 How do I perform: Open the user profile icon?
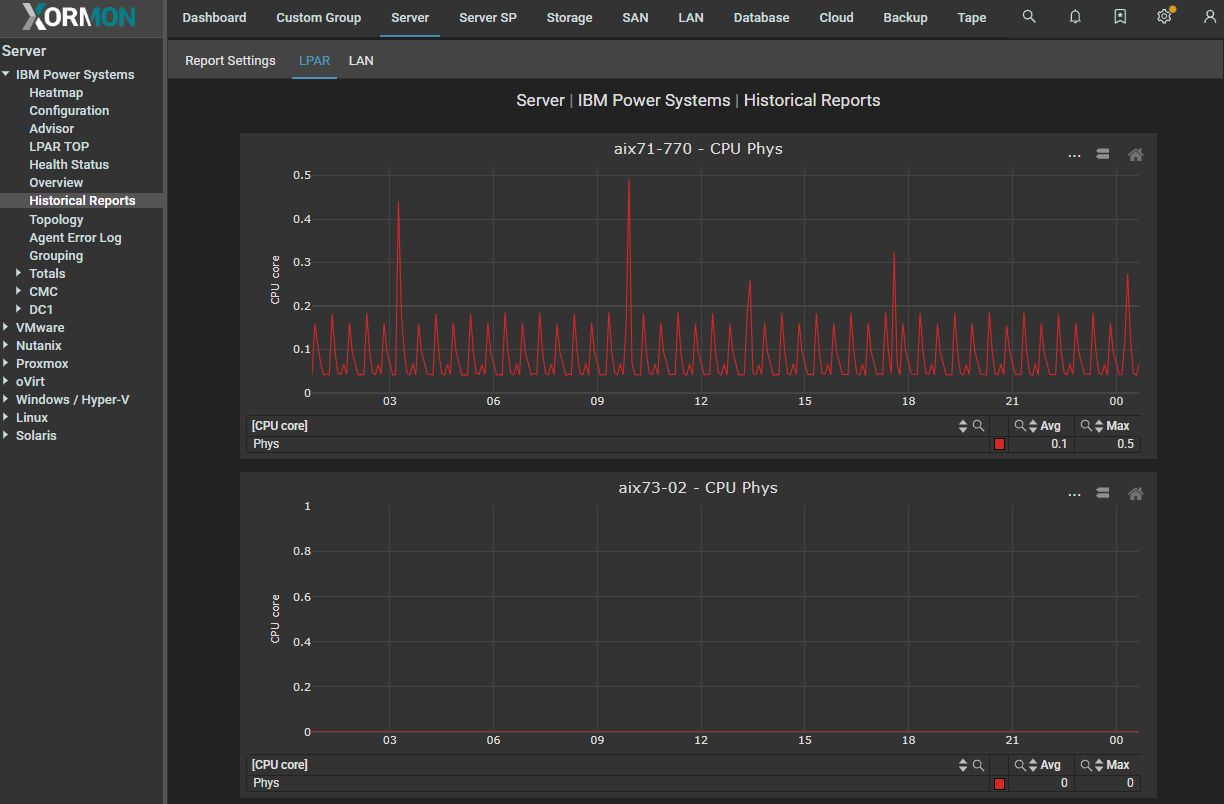click(1209, 17)
